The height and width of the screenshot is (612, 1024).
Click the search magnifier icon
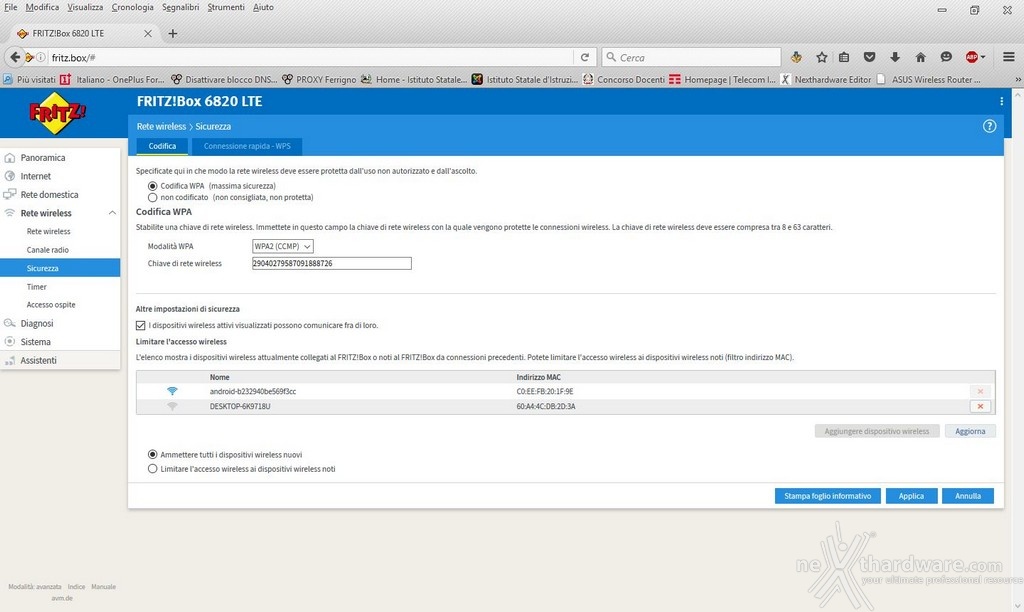pyautogui.click(x=611, y=57)
